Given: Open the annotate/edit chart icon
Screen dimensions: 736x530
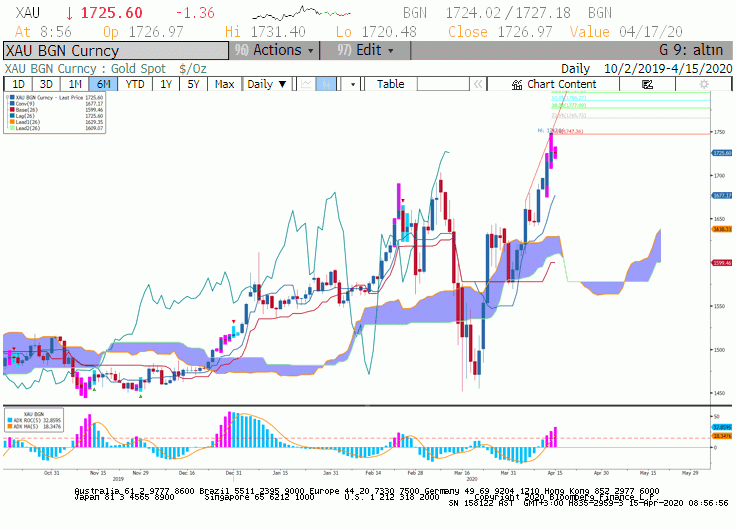Looking at the screenshot, I should click(x=647, y=84).
